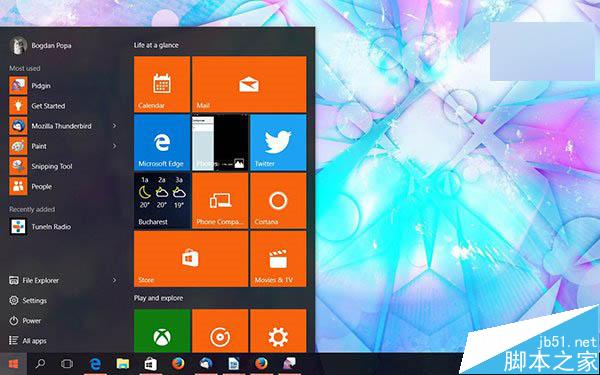Open the Photos tile
The width and height of the screenshot is (600, 375).
click(220, 142)
